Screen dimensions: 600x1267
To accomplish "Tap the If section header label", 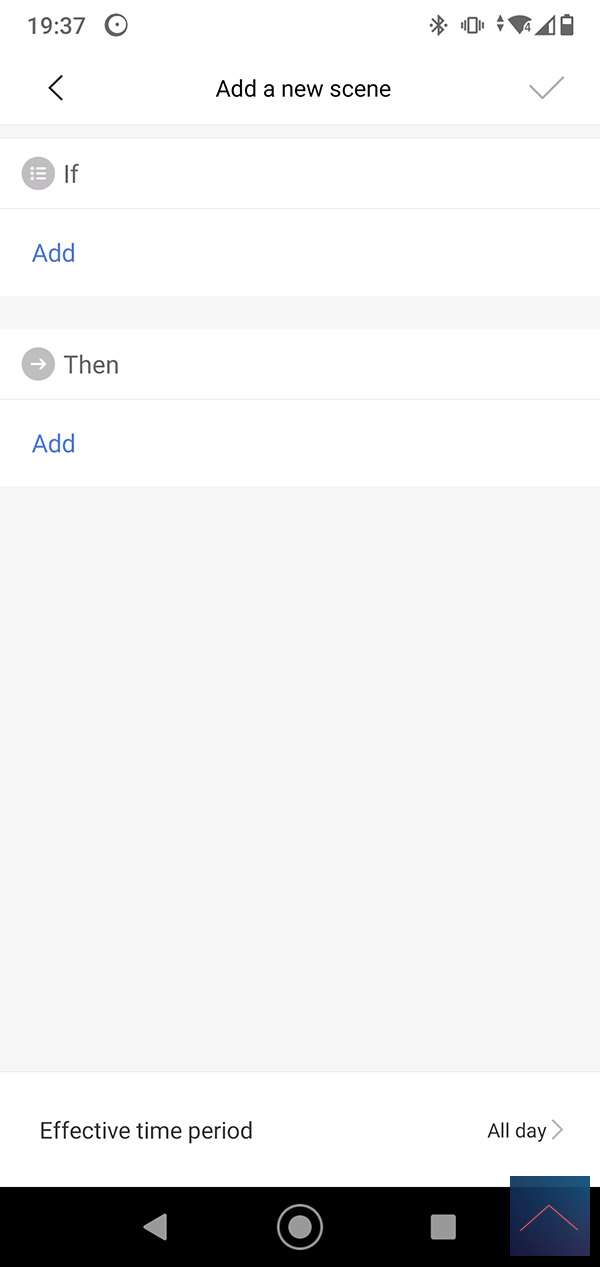I will 71,174.
